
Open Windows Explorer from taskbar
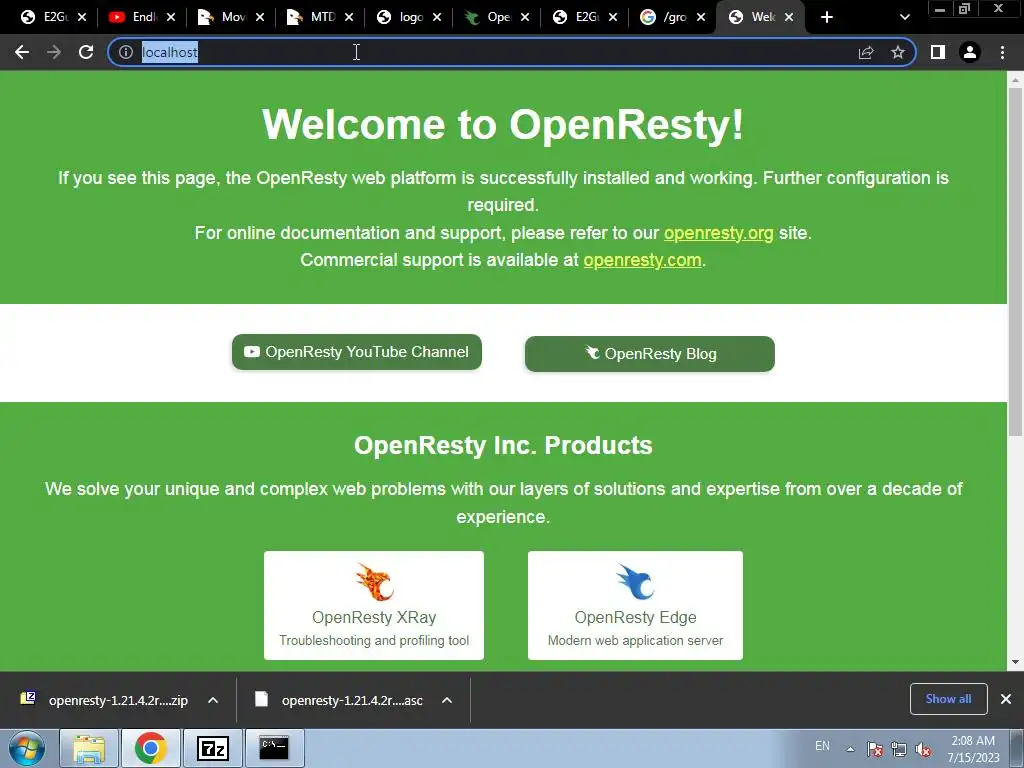(88, 748)
